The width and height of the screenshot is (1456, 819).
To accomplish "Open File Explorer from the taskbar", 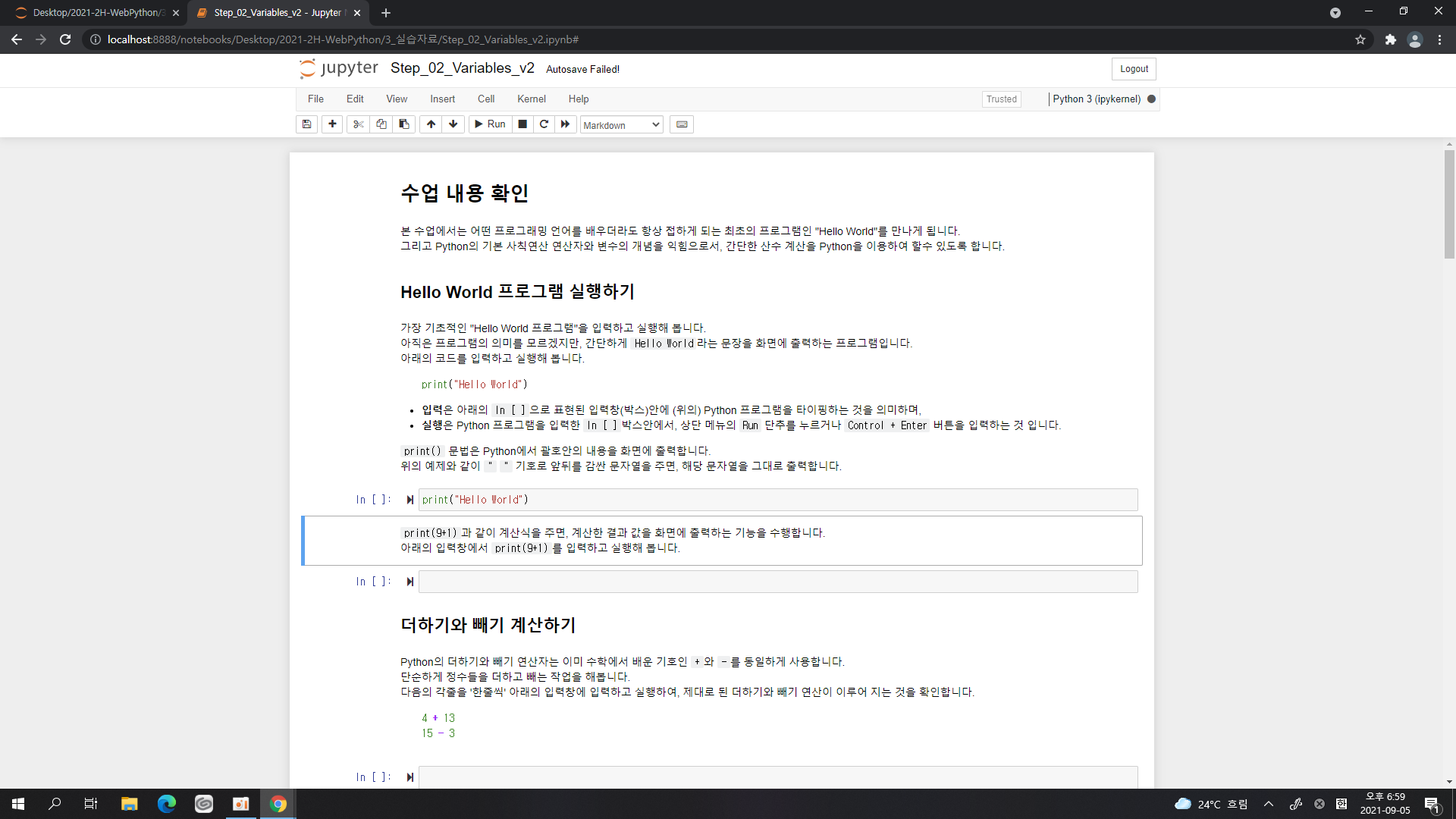I will (x=129, y=804).
